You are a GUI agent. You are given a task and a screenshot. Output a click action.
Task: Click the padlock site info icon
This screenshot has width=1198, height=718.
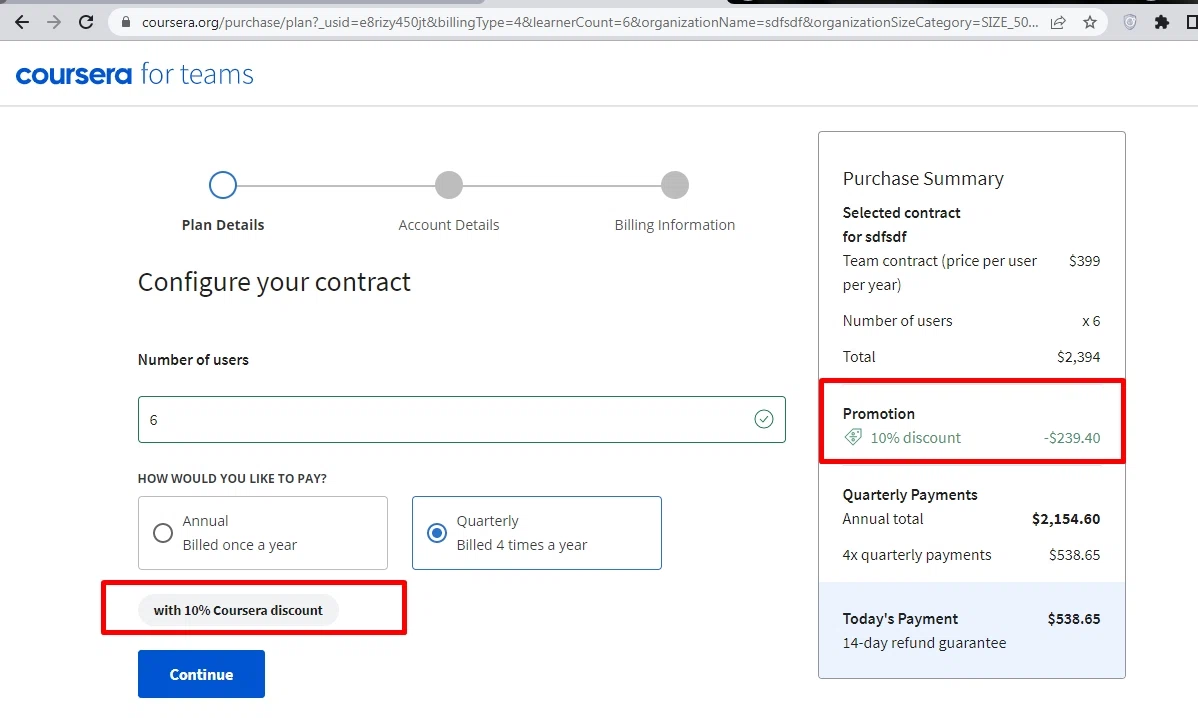[x=124, y=22]
